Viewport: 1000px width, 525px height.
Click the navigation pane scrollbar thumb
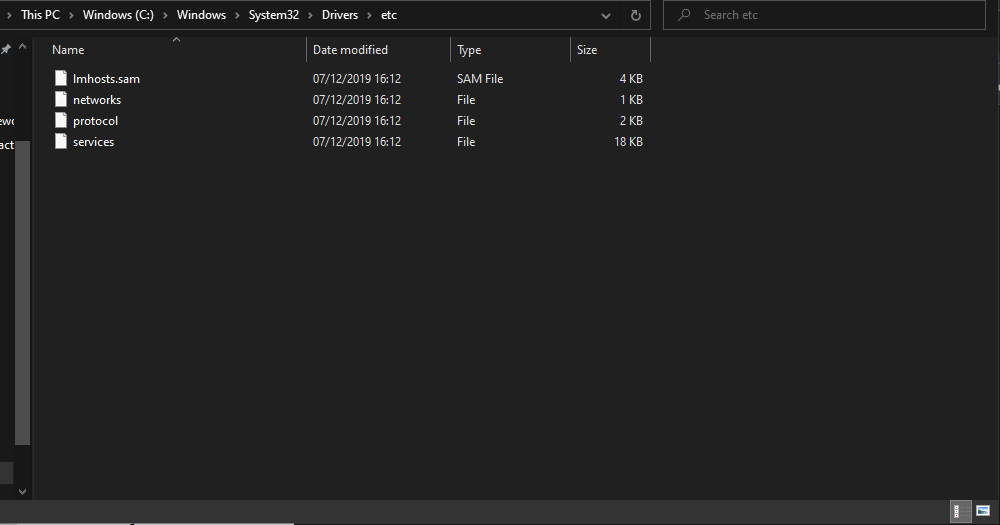pyautogui.click(x=22, y=293)
